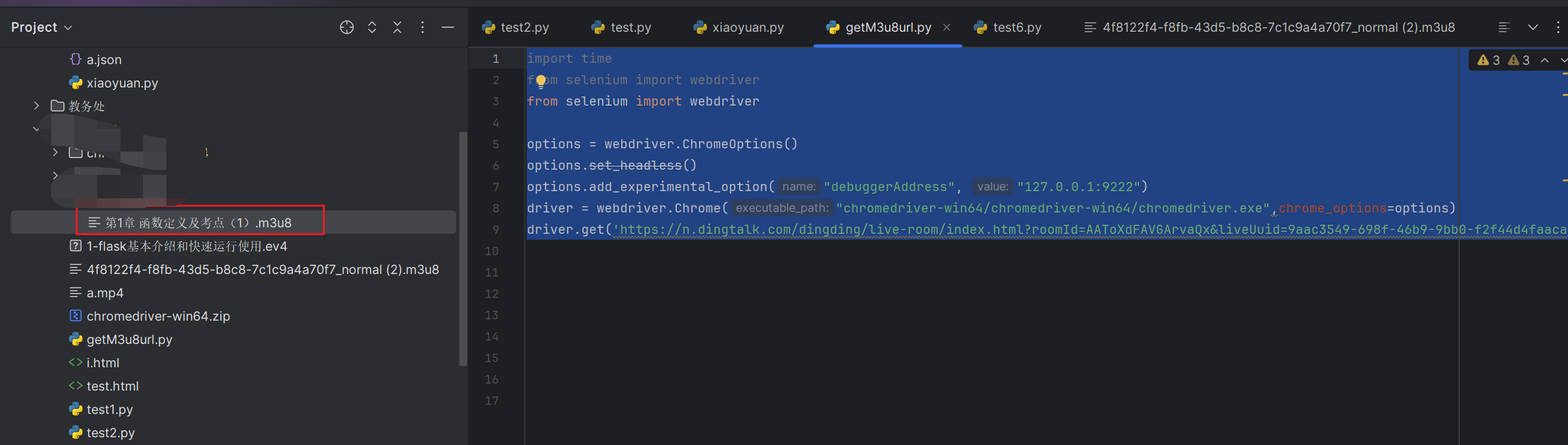Click 'webdriver.ChromeOptions()' on line 5
Screen dimensions: 1568x445
coord(701,144)
